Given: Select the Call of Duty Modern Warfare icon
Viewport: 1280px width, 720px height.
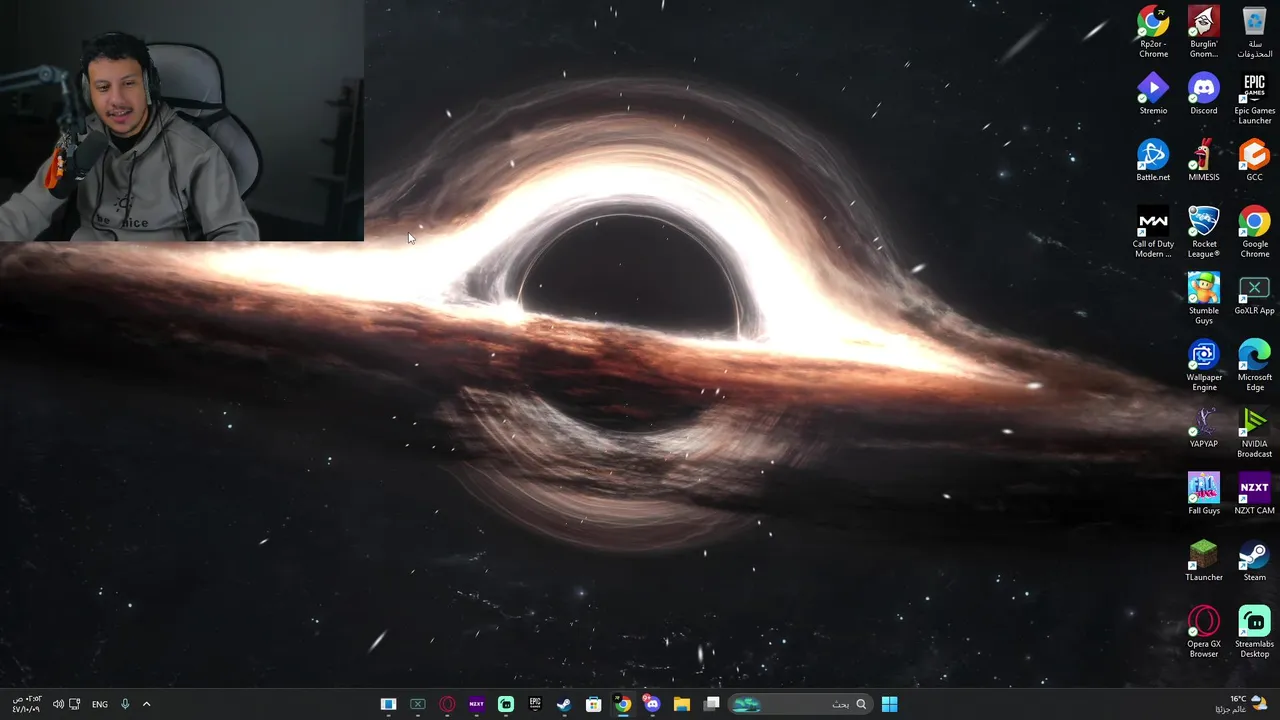Looking at the screenshot, I should (x=1153, y=232).
